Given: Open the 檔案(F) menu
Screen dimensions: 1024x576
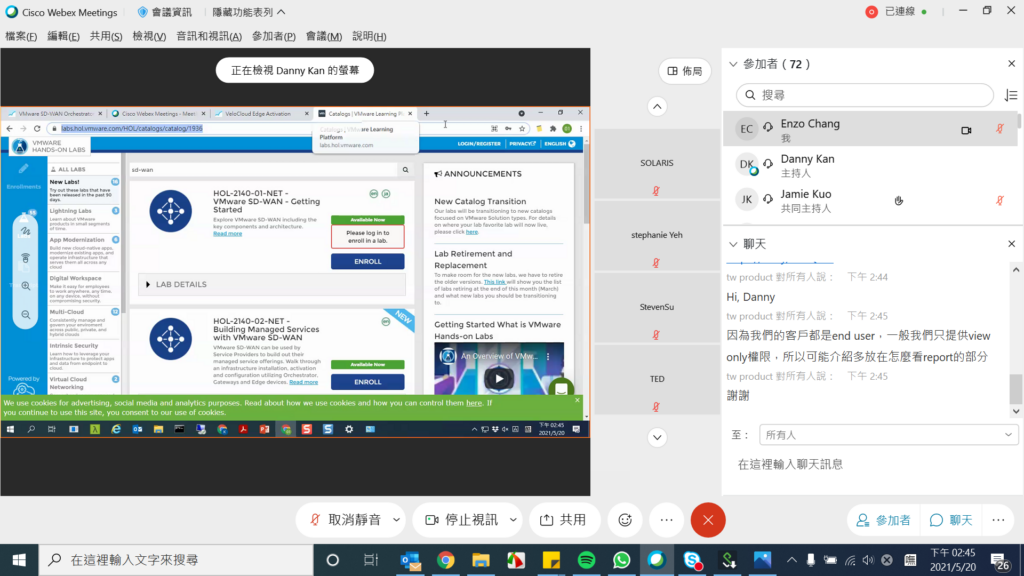Looking at the screenshot, I should (x=21, y=37).
